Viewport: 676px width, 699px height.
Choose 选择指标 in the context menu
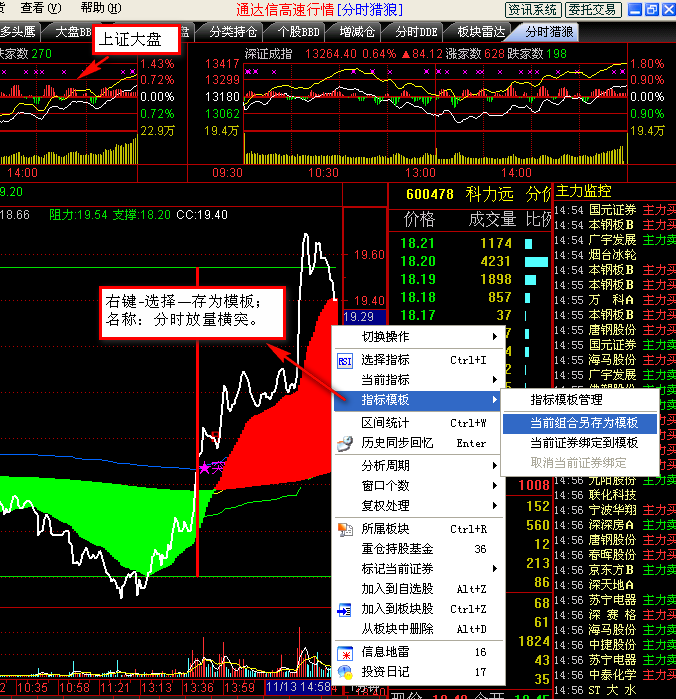[419, 360]
